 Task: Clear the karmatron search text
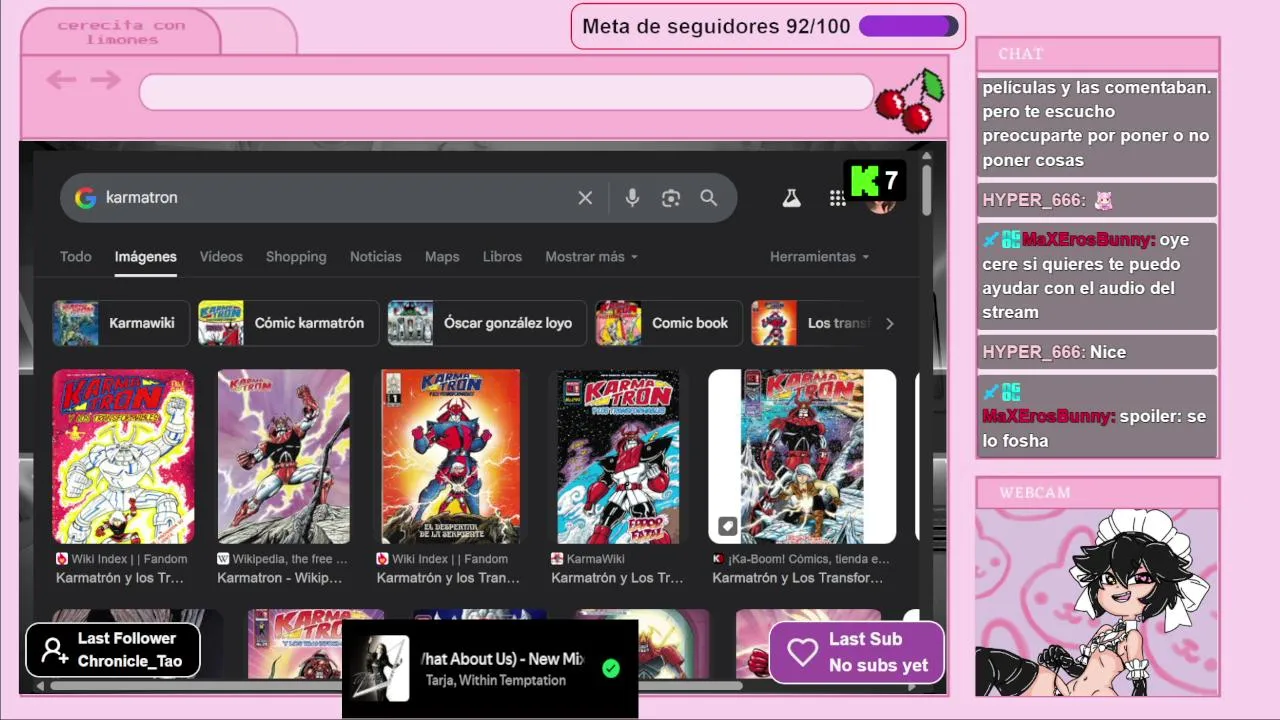[x=585, y=198]
